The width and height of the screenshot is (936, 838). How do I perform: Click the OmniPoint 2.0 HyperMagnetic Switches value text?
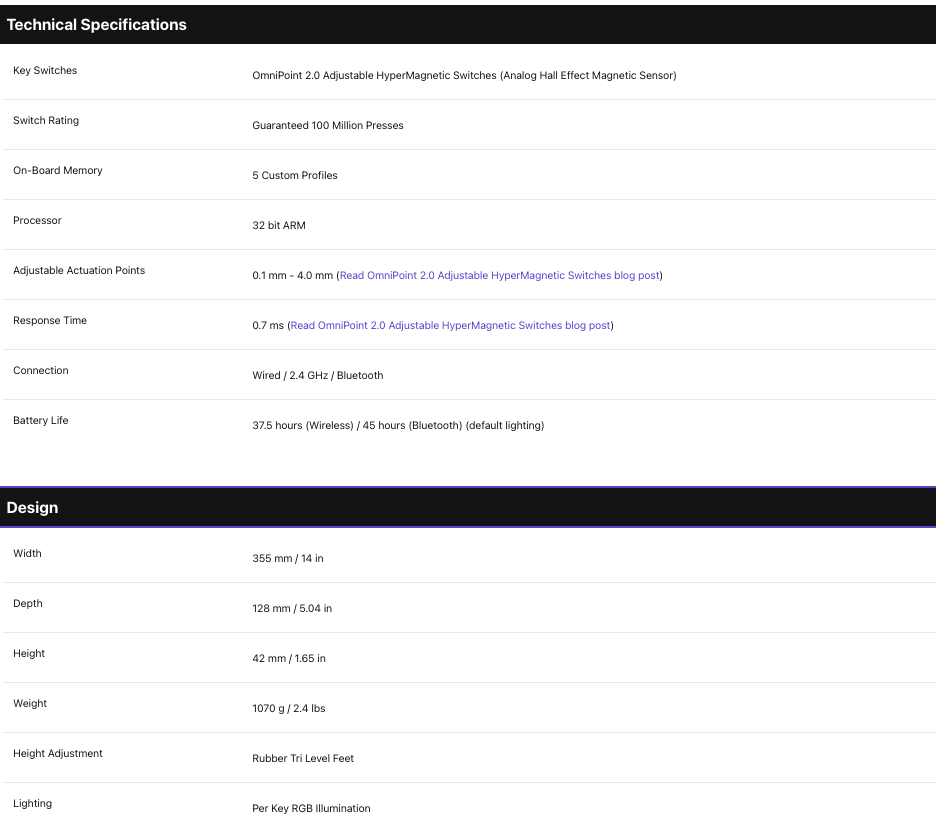pyautogui.click(x=464, y=75)
